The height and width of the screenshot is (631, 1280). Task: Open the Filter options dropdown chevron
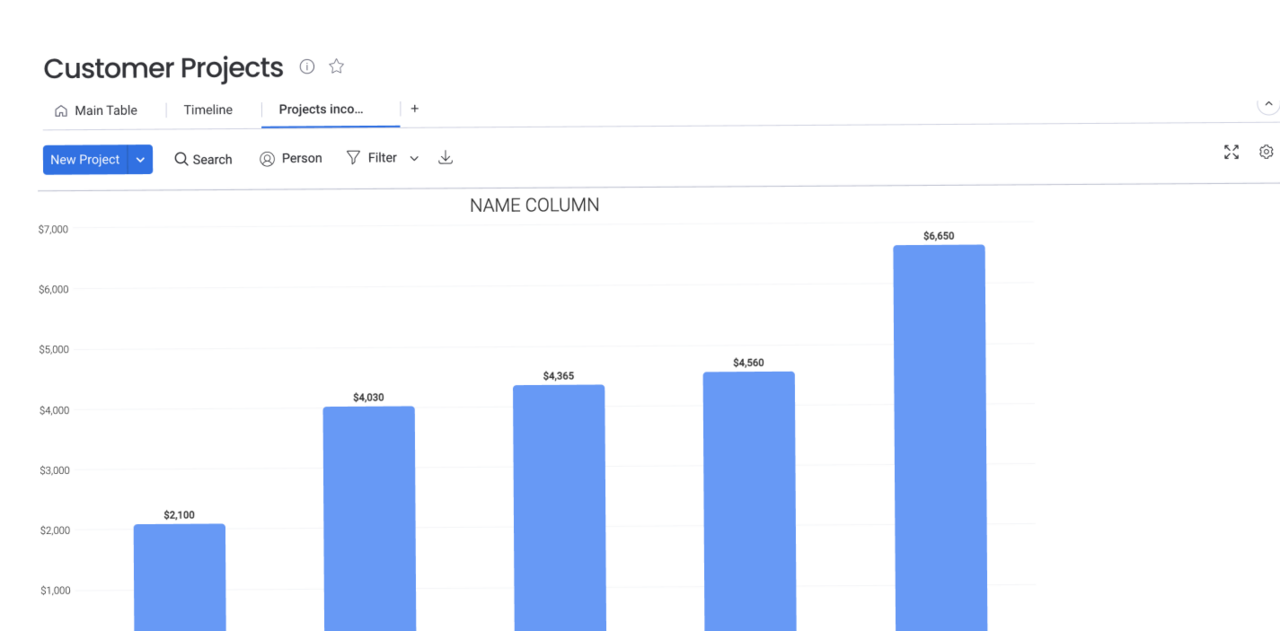pyautogui.click(x=414, y=159)
